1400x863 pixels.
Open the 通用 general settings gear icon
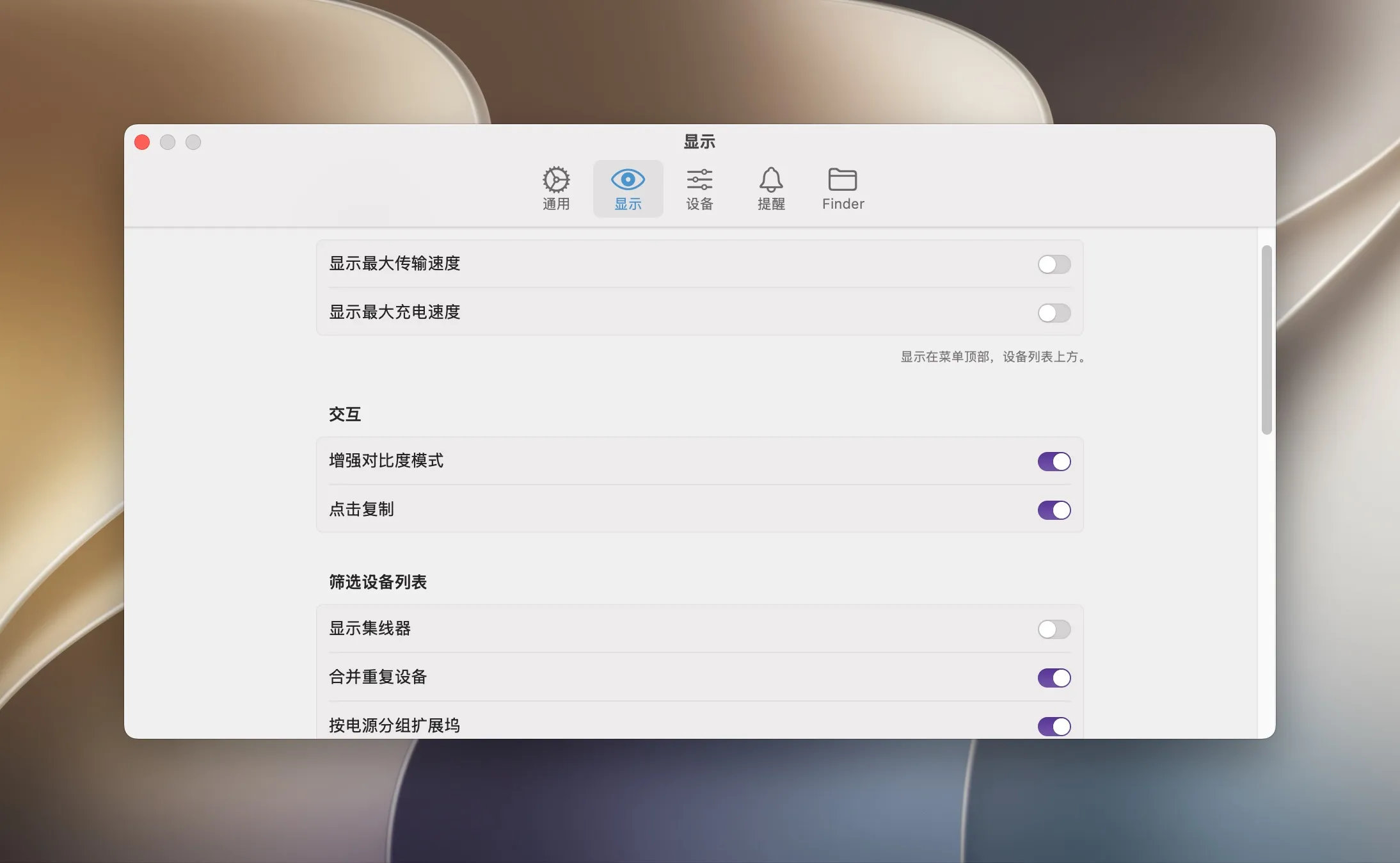(x=556, y=188)
